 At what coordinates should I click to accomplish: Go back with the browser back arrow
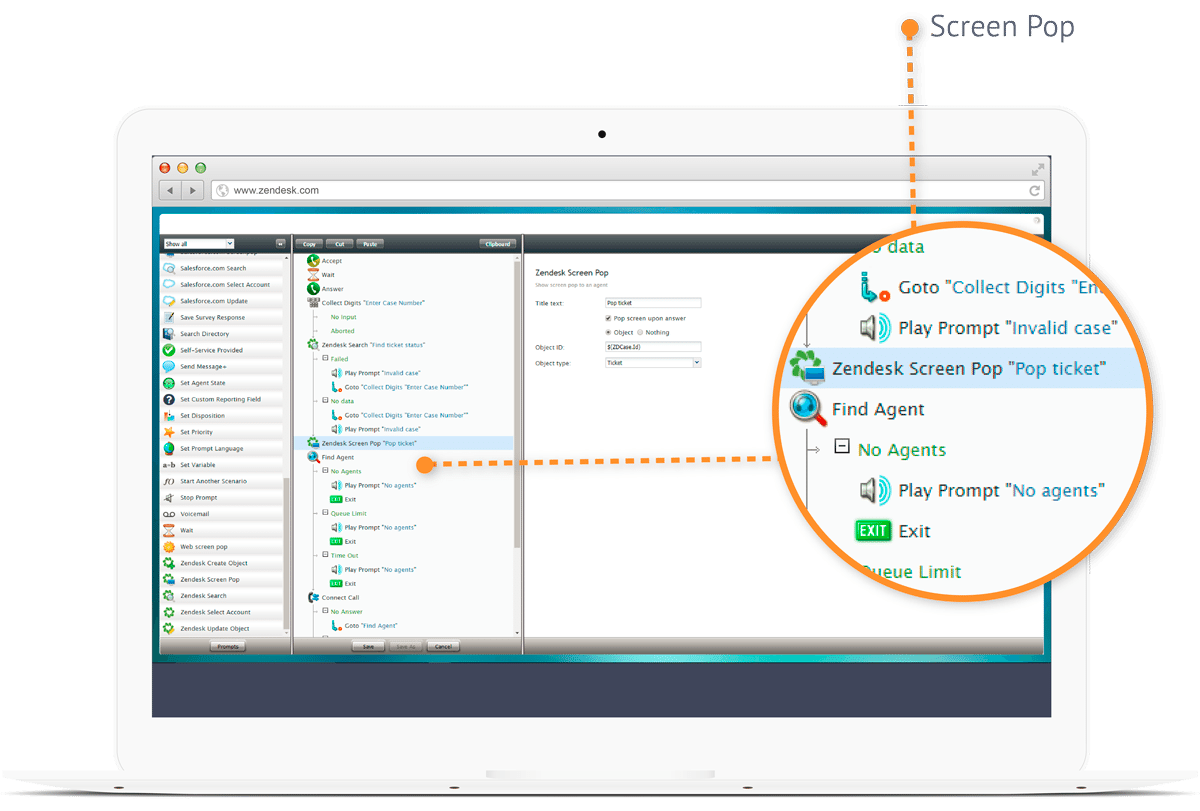pyautogui.click(x=170, y=190)
